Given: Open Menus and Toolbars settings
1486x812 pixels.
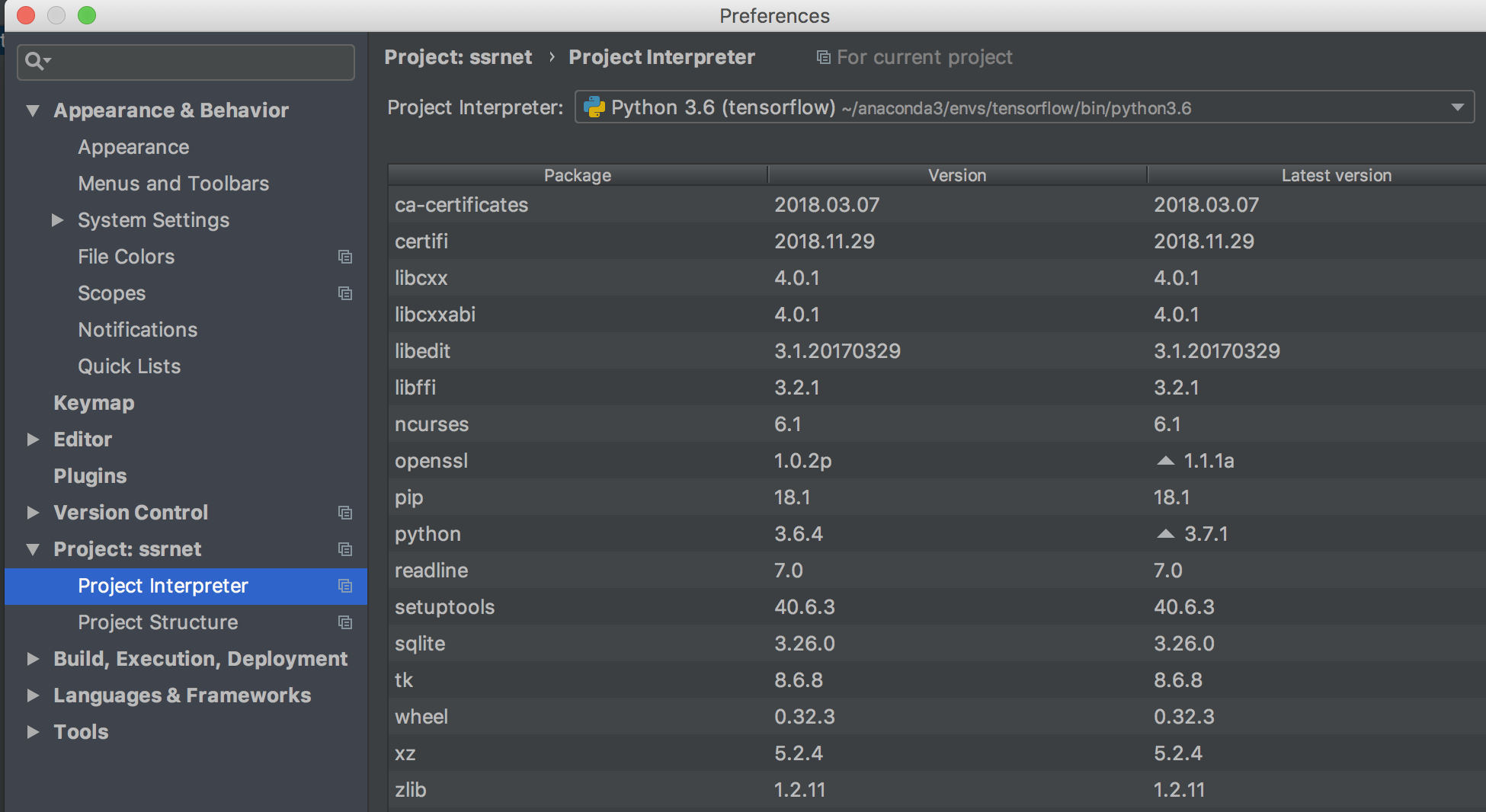Looking at the screenshot, I should [173, 184].
